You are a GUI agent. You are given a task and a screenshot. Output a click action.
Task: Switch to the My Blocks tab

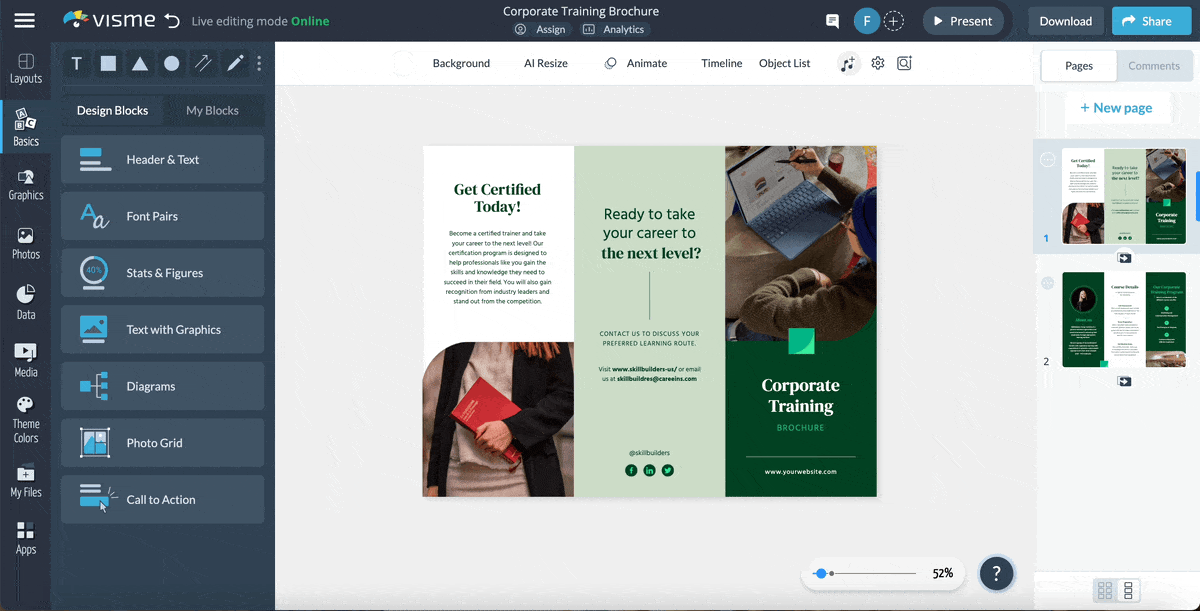coord(214,110)
